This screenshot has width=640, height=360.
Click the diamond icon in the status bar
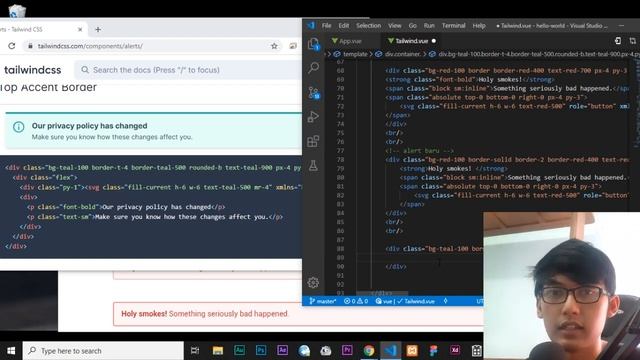click(x=445, y=301)
